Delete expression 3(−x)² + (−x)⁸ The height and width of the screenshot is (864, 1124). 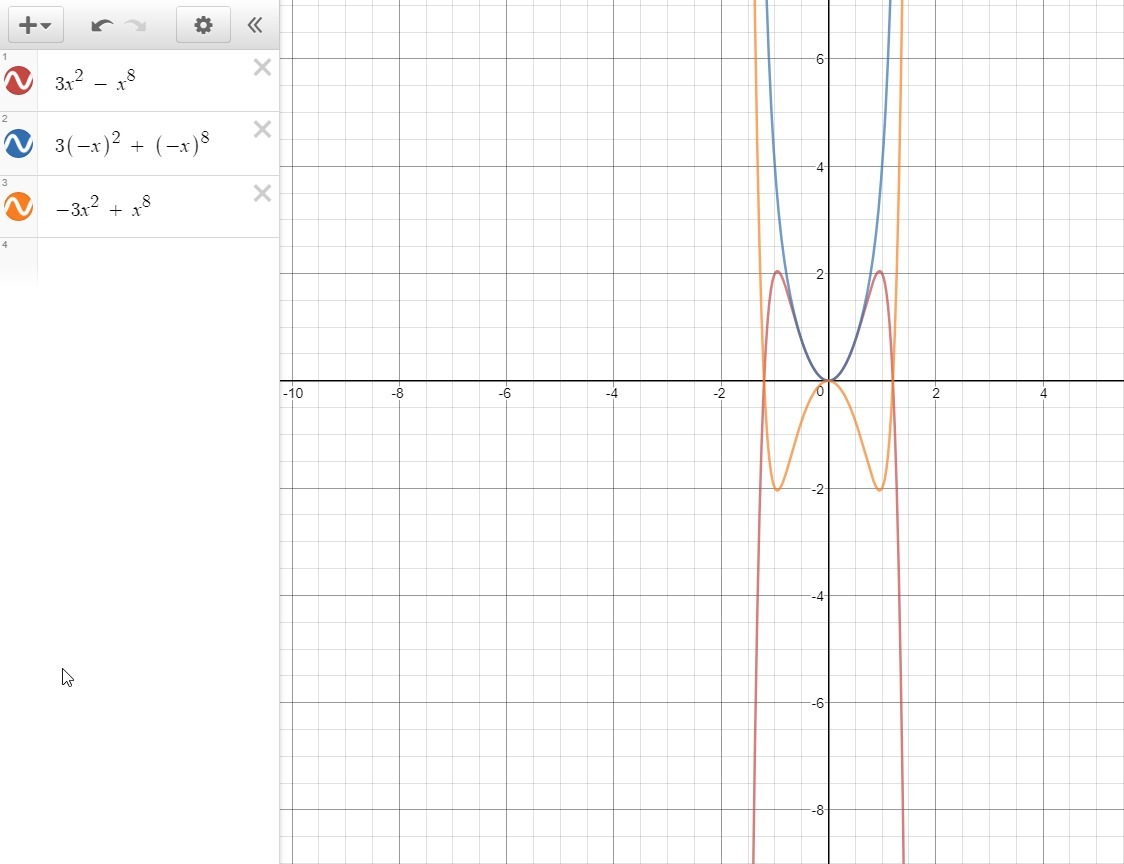pos(262,129)
